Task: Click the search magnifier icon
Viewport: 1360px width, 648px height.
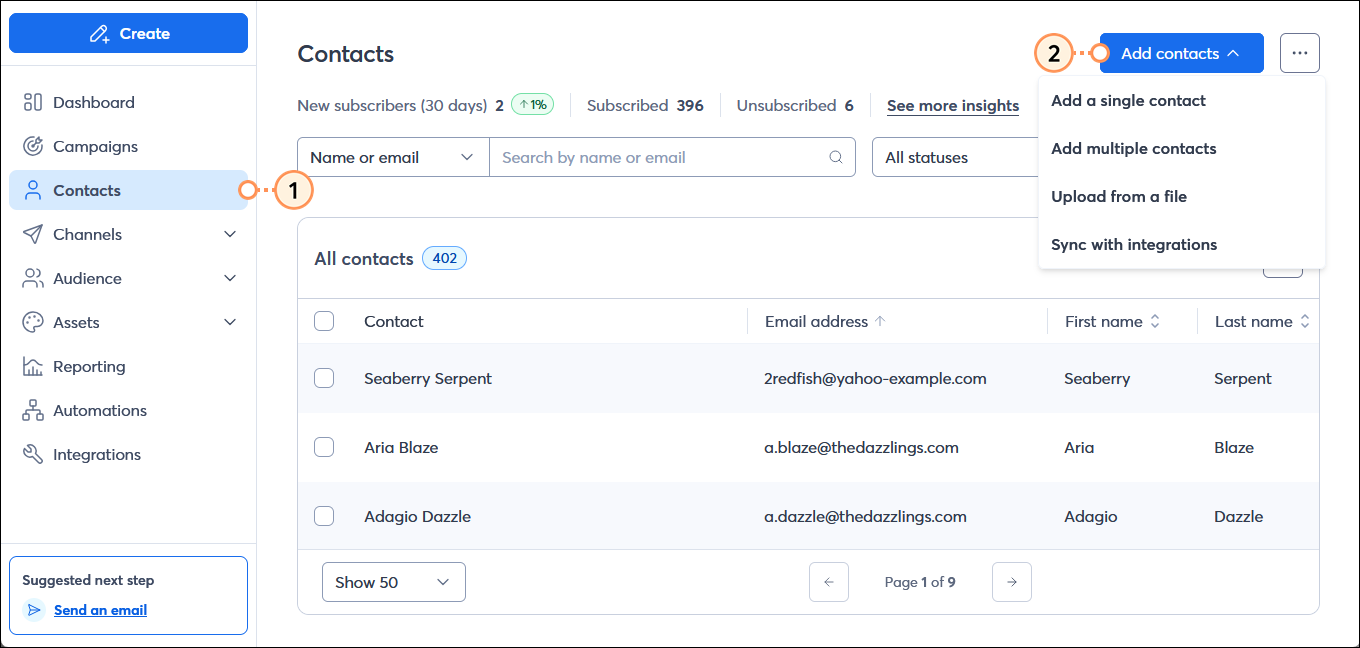Action: pyautogui.click(x=835, y=157)
